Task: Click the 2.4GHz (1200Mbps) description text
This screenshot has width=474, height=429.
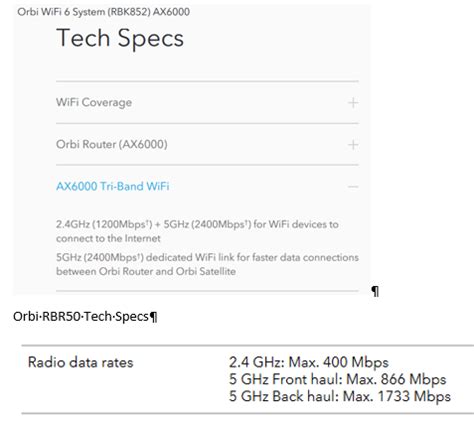Action: click(x=197, y=231)
